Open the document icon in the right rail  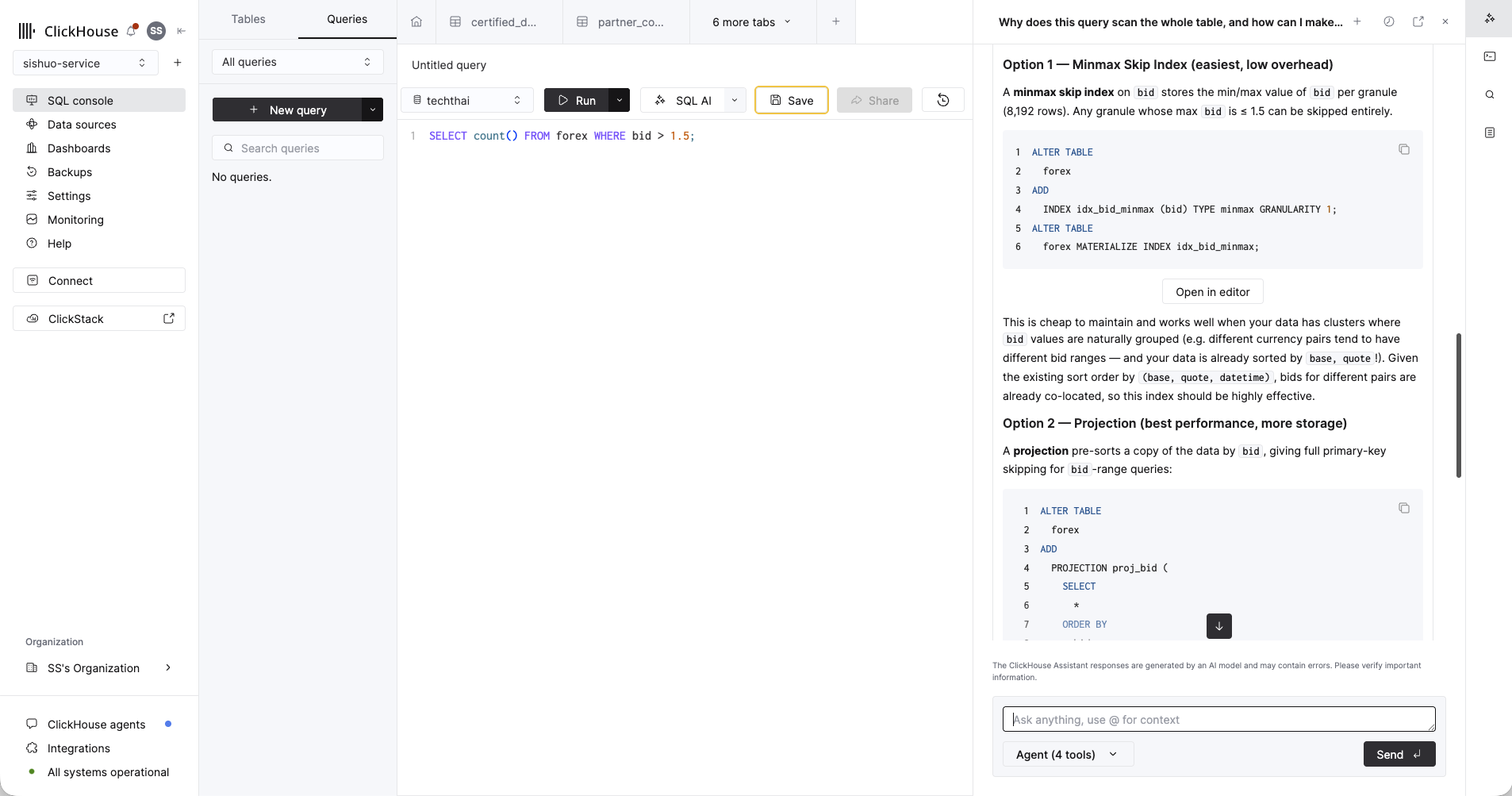pyautogui.click(x=1490, y=133)
